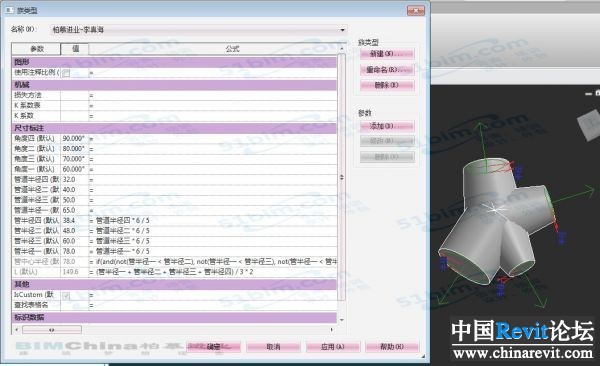Toggle the 使用注释比例 checkbox
This screenshot has height=366, width=600.
pyautogui.click(x=66, y=73)
